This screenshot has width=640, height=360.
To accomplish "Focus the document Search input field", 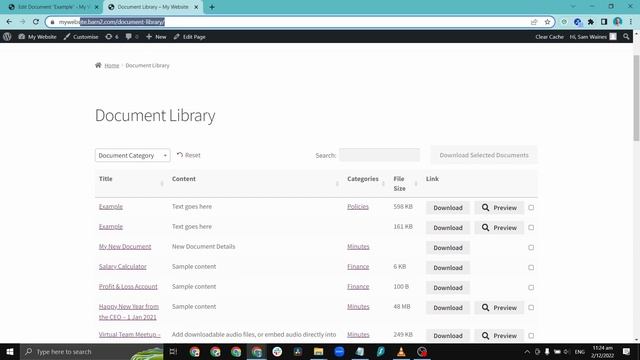I will point(379,155).
